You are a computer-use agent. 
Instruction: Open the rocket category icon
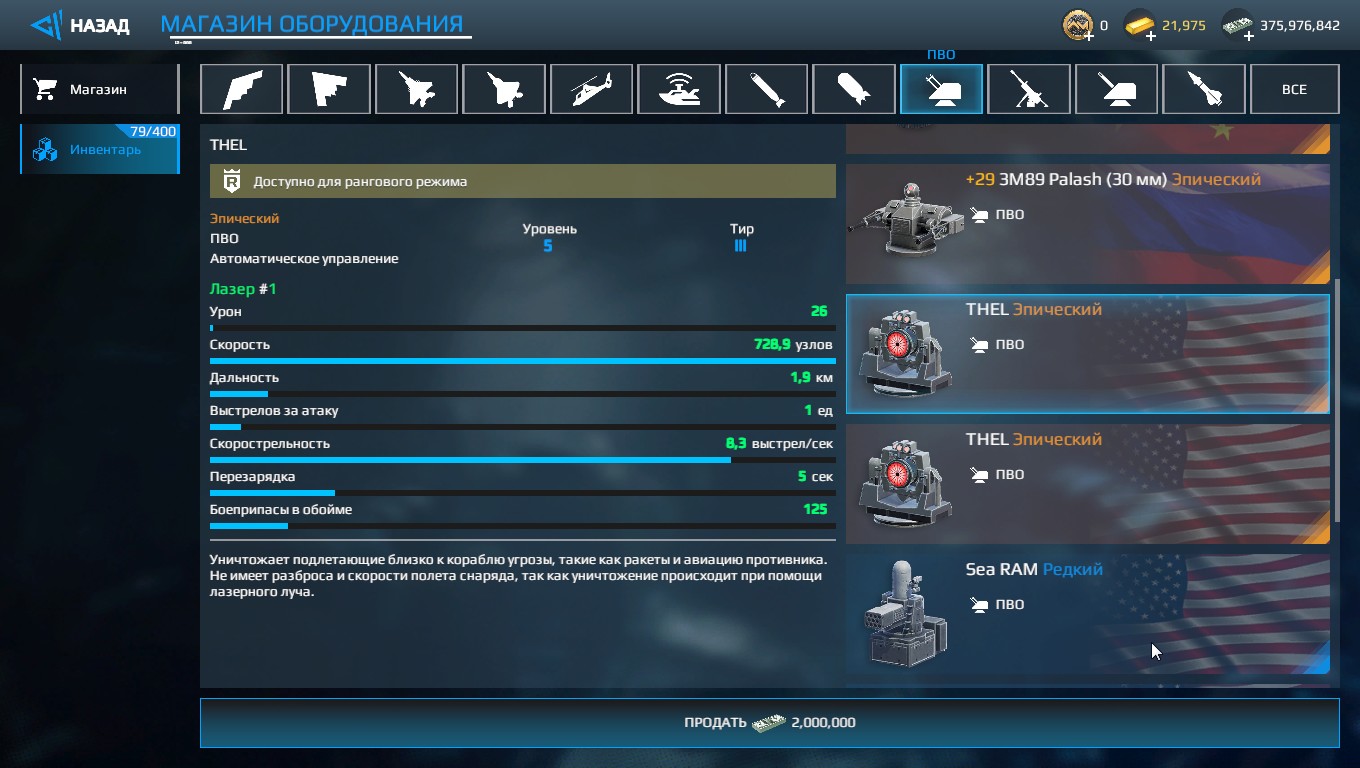pos(1204,89)
